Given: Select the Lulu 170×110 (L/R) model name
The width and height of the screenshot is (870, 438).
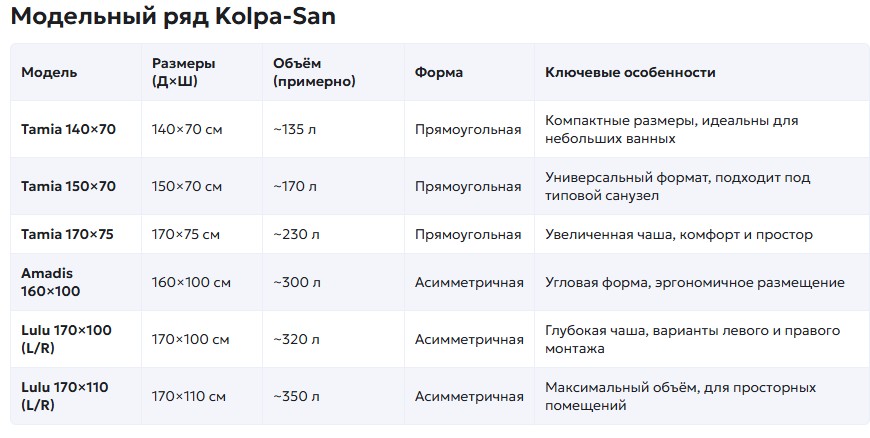Looking at the screenshot, I should point(65,396).
